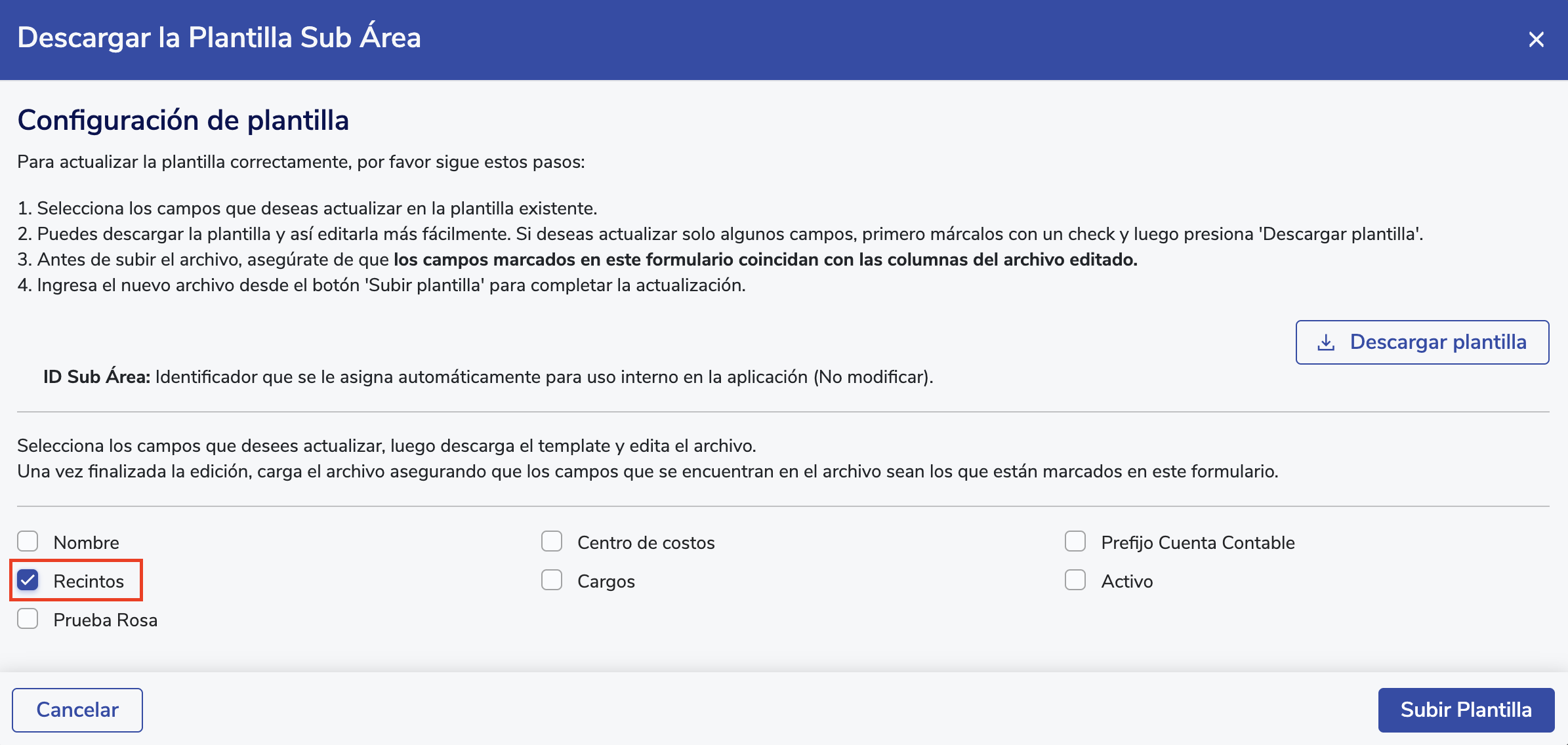
Task: Uncheck the Recintos checkbox
Action: [x=28, y=580]
